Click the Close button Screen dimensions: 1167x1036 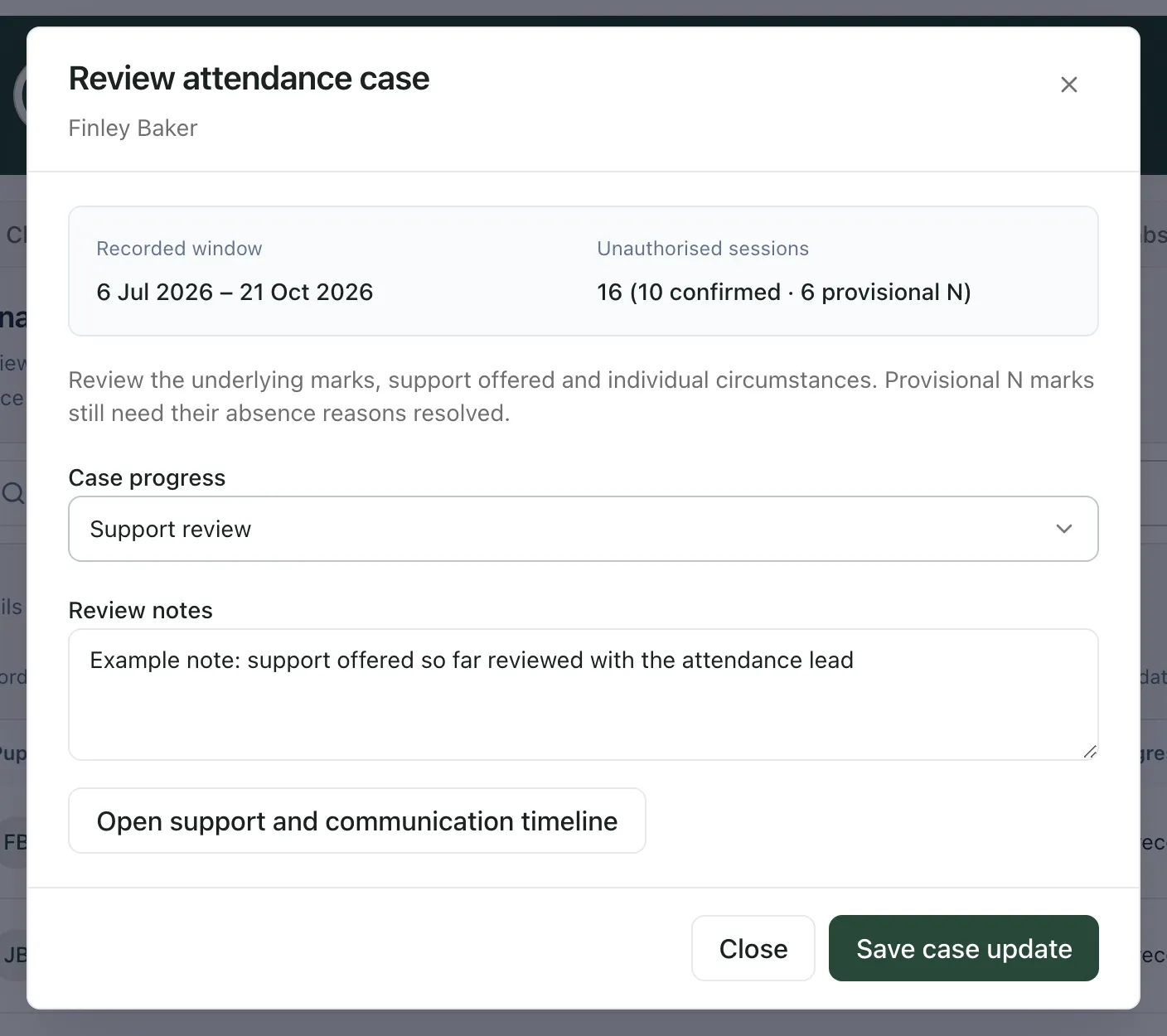[x=753, y=948]
